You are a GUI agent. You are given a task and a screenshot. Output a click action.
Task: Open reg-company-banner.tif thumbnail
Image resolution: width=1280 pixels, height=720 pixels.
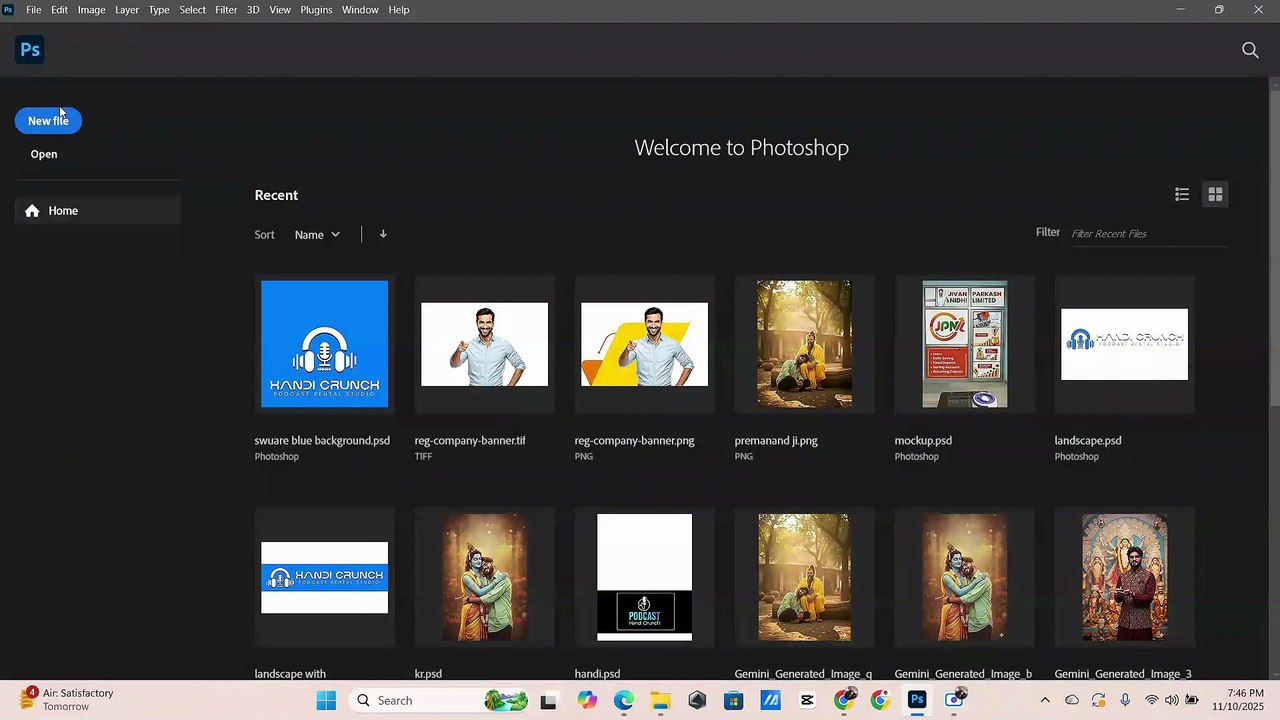click(485, 344)
